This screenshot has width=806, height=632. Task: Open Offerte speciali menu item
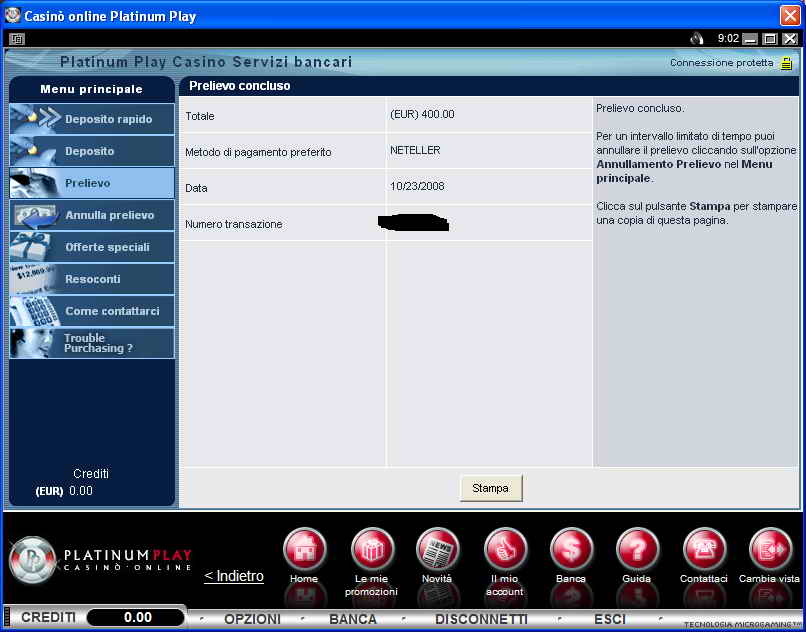[92, 247]
